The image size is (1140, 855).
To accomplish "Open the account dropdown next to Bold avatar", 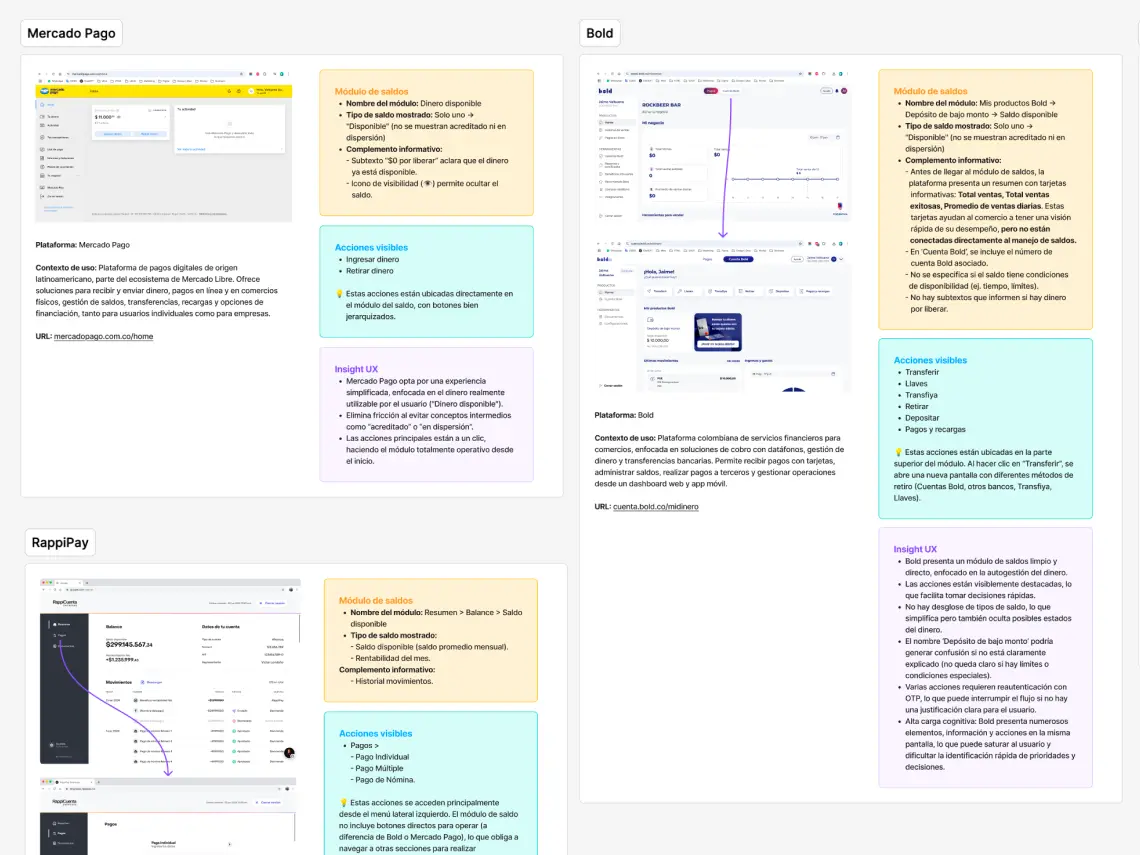I will pyautogui.click(x=841, y=259).
